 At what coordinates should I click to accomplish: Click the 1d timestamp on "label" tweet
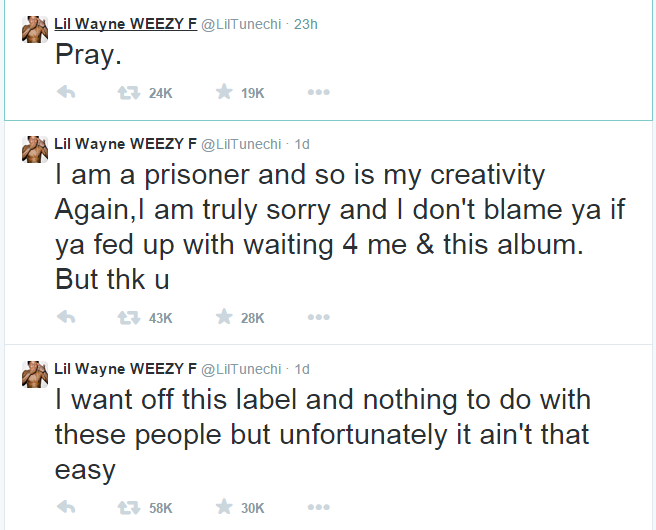302,368
